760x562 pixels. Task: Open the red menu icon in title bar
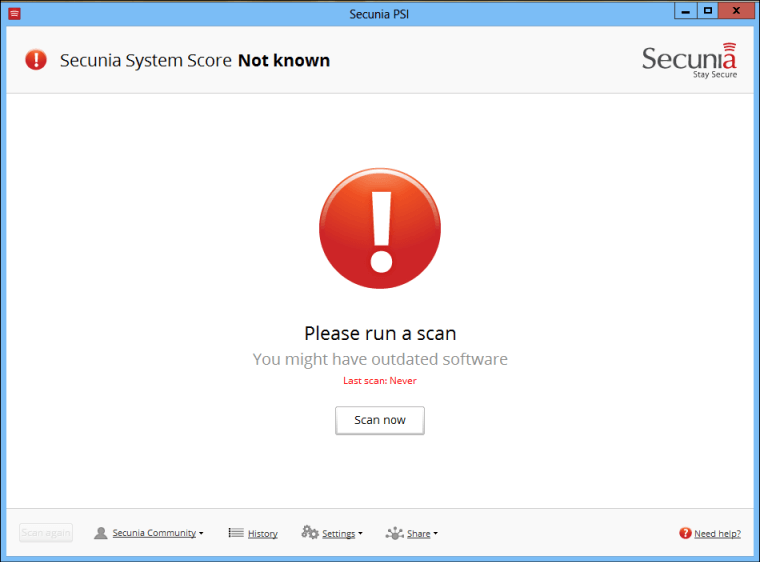click(15, 14)
